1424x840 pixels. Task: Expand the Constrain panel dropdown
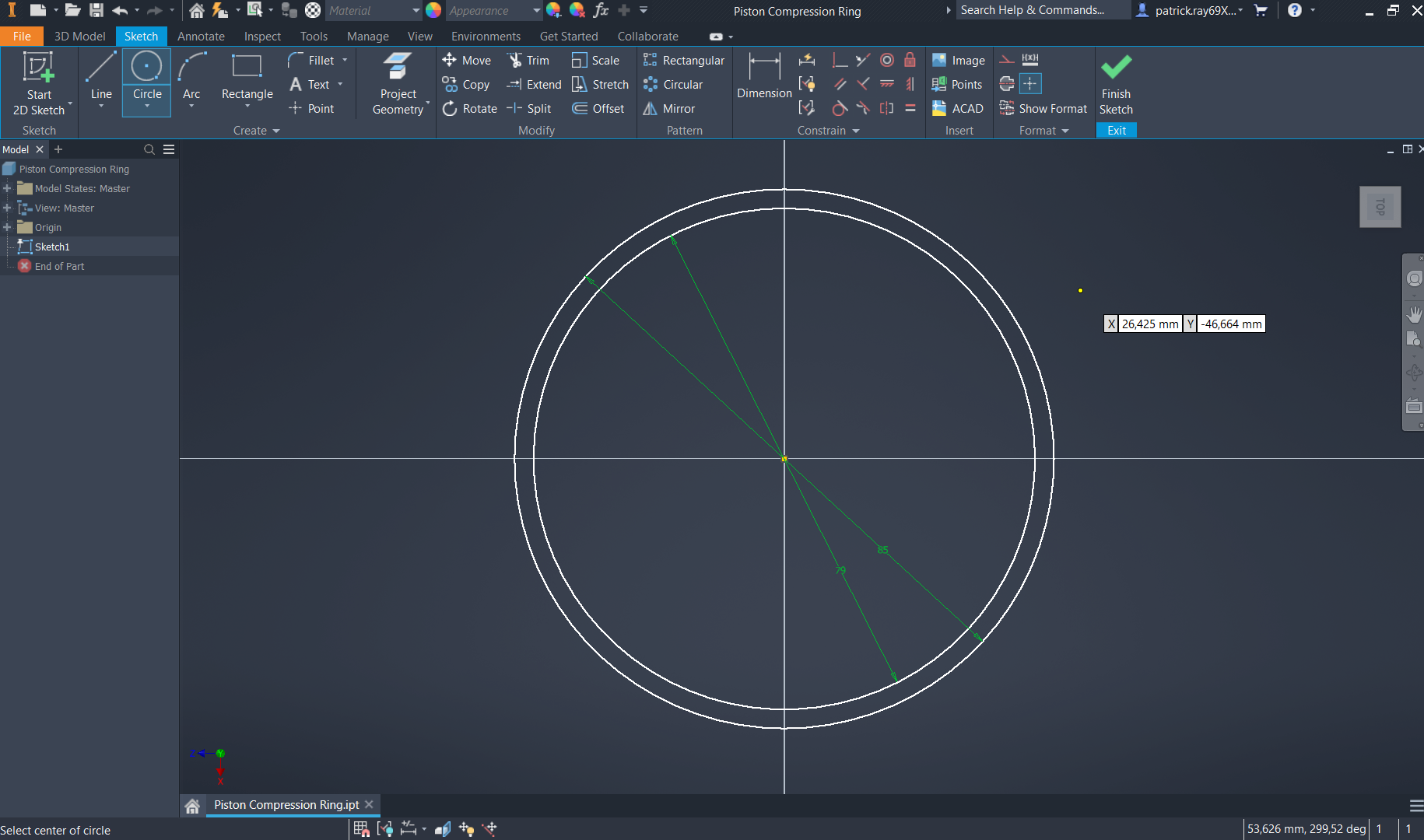click(x=856, y=131)
